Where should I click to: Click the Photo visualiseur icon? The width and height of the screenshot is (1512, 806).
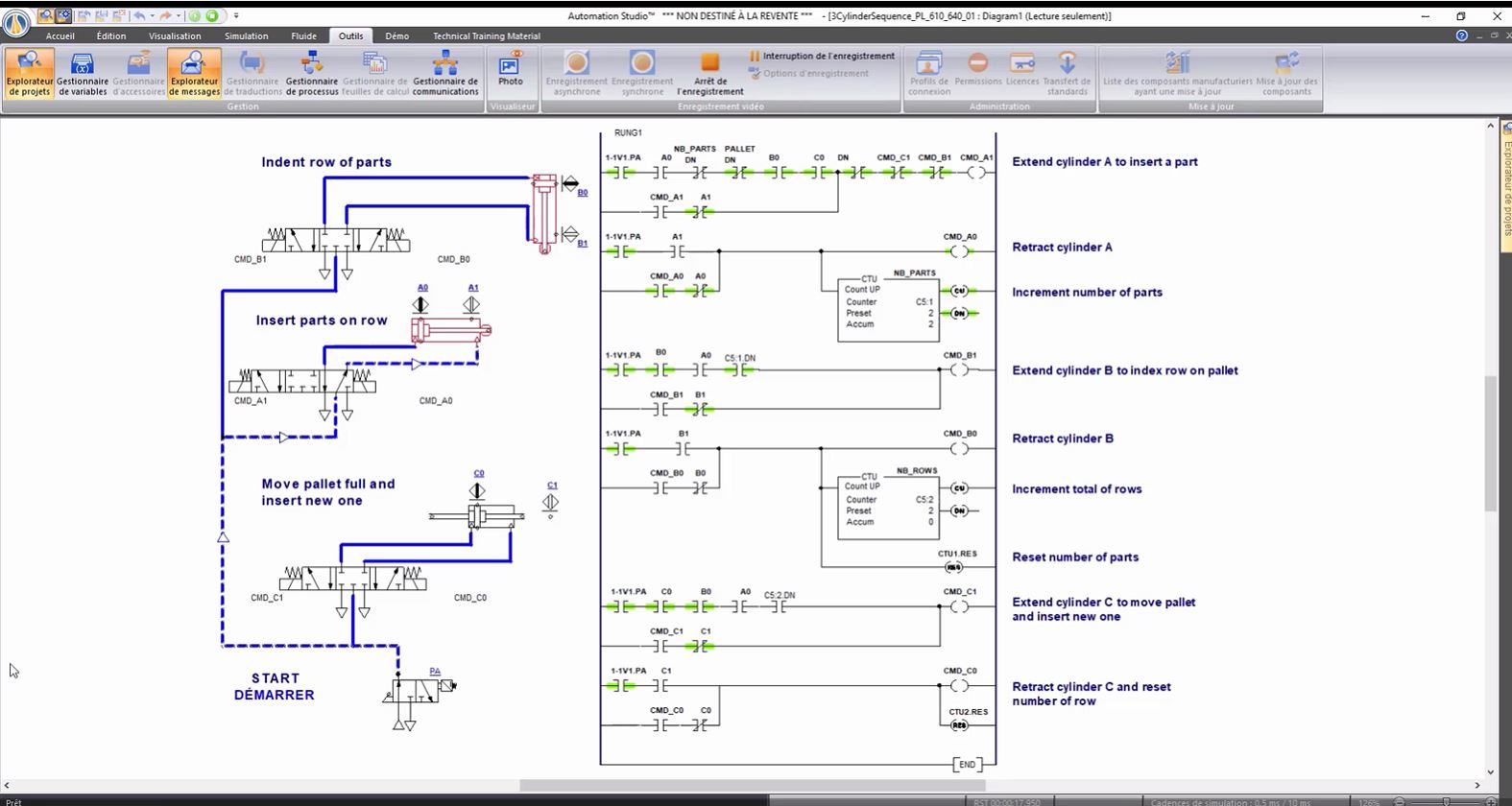(511, 69)
